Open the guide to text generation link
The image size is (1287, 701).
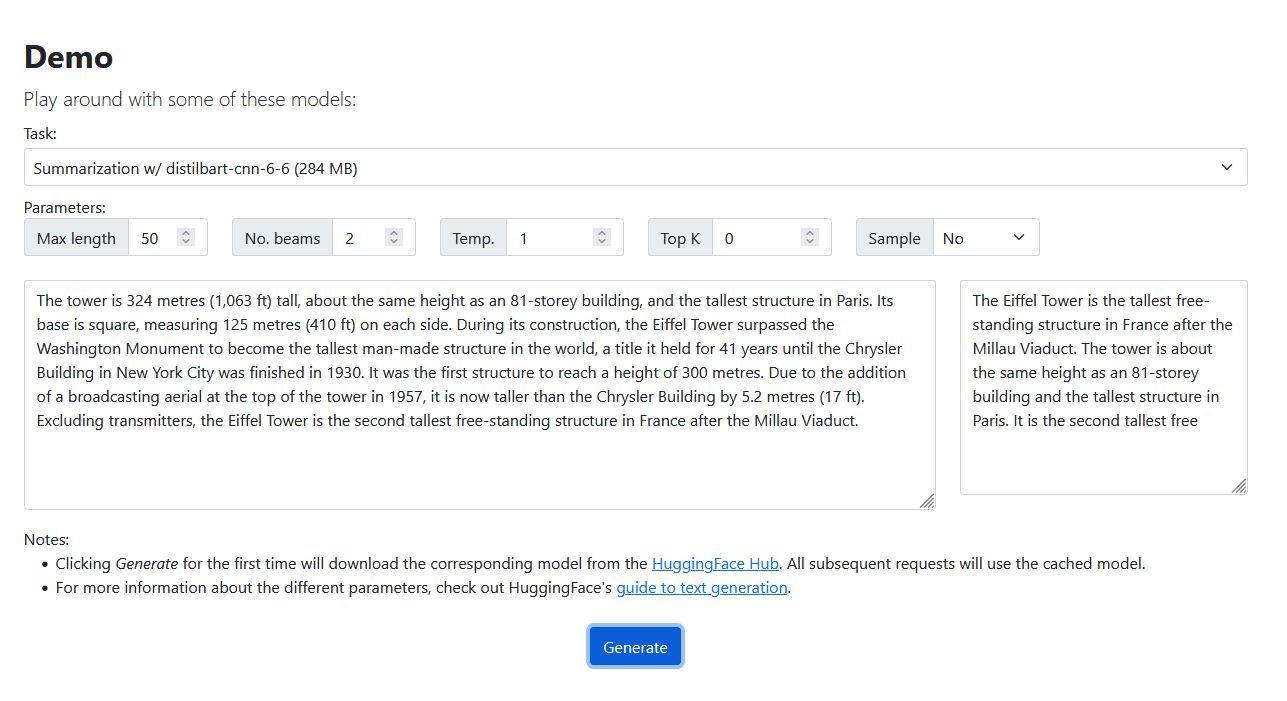click(x=702, y=587)
